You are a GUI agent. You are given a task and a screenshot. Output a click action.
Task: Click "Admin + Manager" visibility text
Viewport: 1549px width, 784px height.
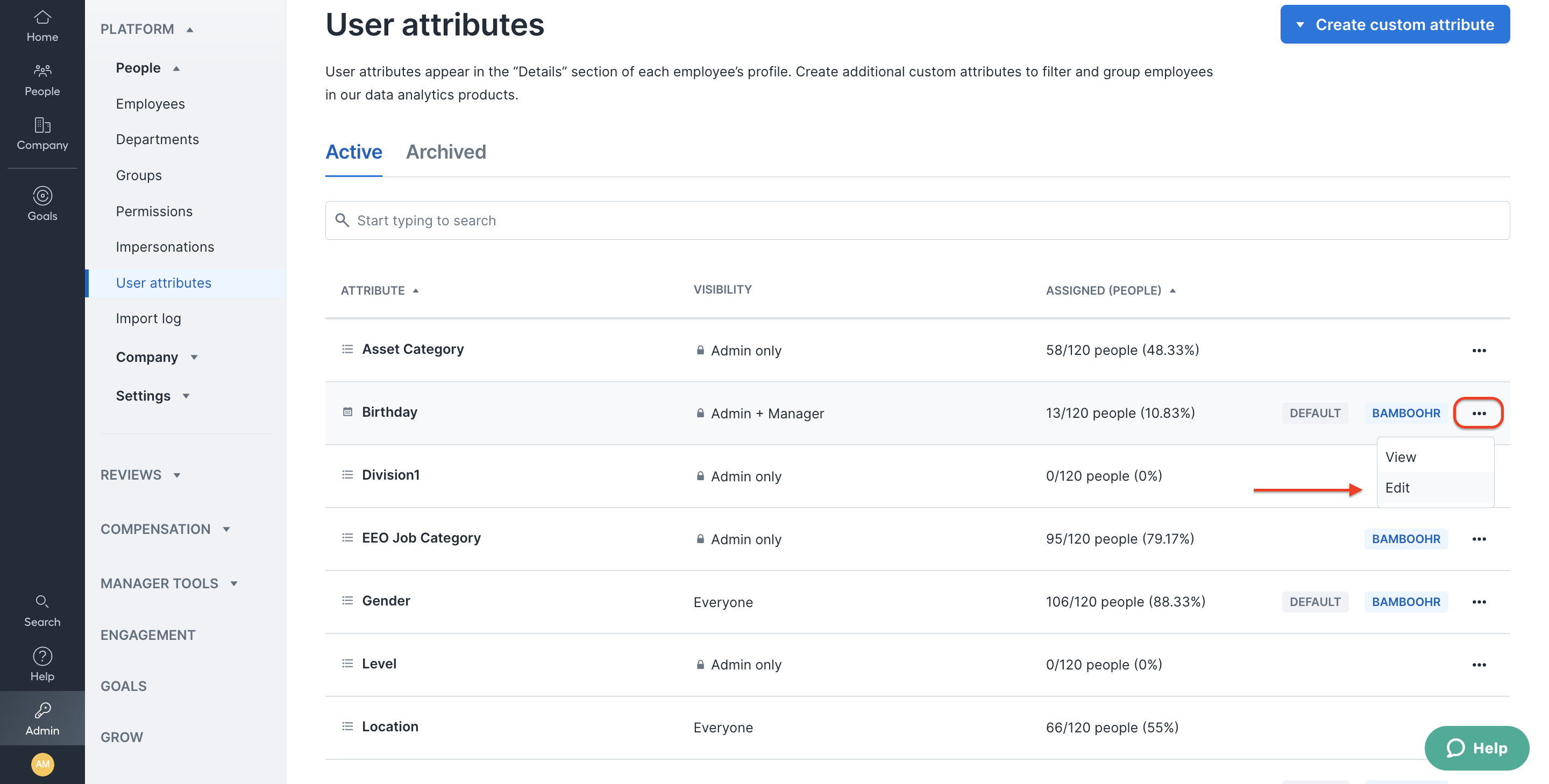768,413
